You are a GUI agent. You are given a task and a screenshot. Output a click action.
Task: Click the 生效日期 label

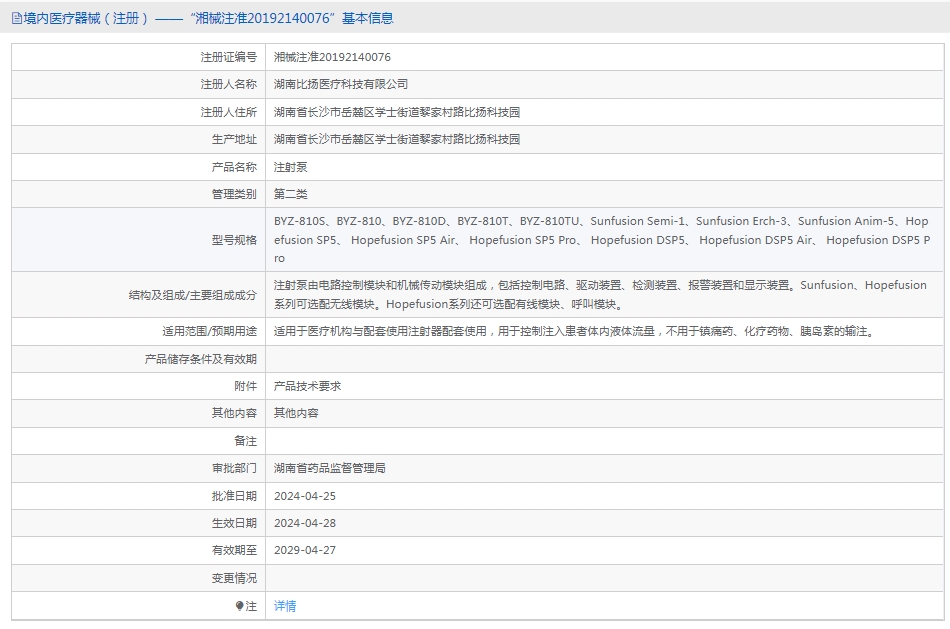(234, 523)
